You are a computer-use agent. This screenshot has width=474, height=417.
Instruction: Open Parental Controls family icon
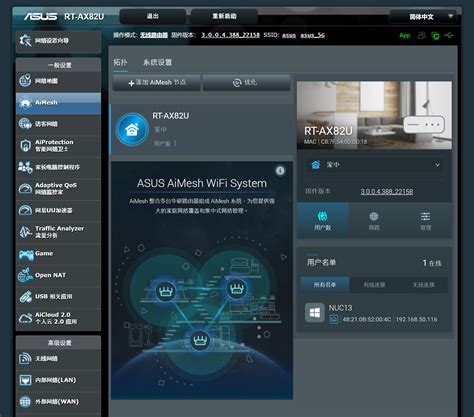(25, 167)
